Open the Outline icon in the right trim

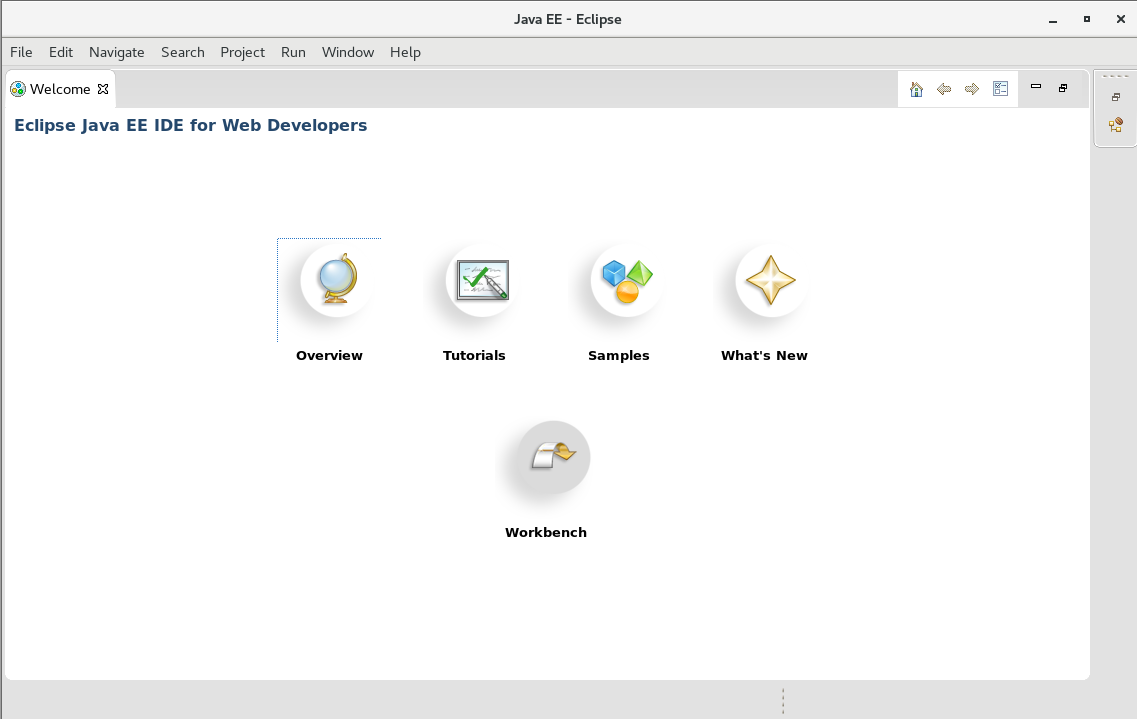[x=1116, y=125]
